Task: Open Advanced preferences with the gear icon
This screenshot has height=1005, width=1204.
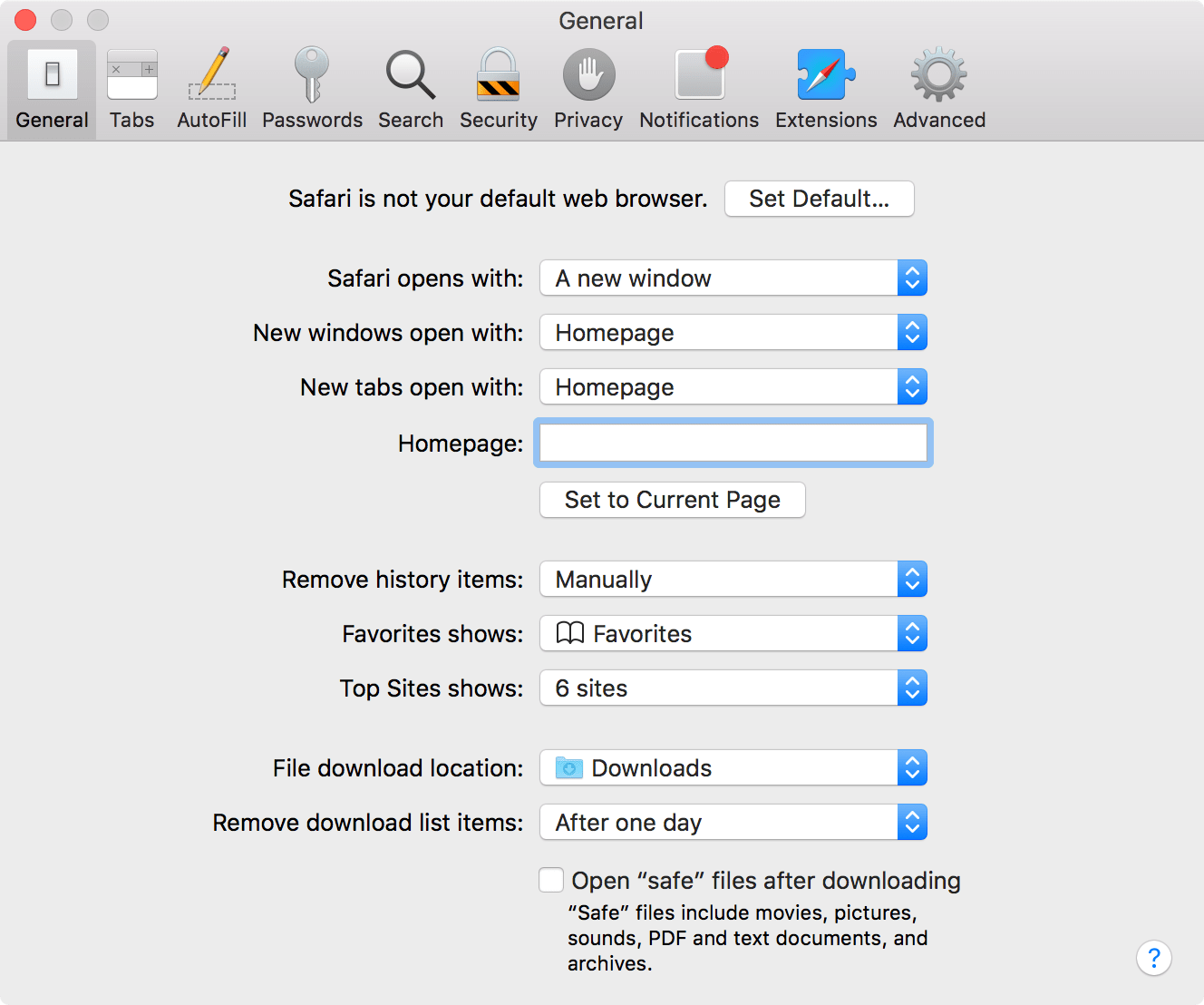Action: pos(939,90)
